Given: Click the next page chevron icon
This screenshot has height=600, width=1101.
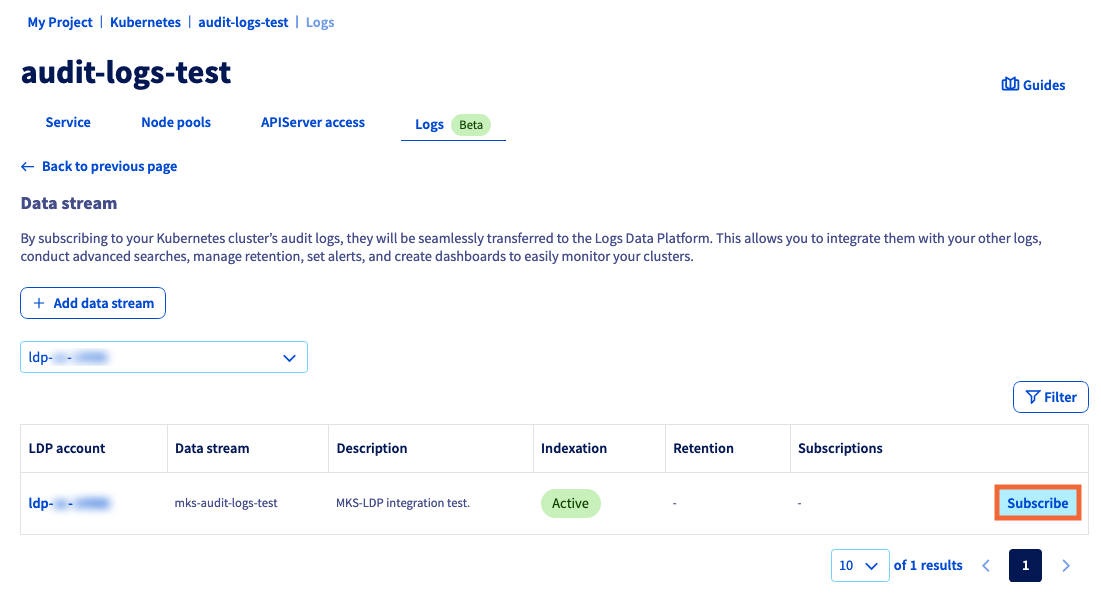Looking at the screenshot, I should 1066,565.
